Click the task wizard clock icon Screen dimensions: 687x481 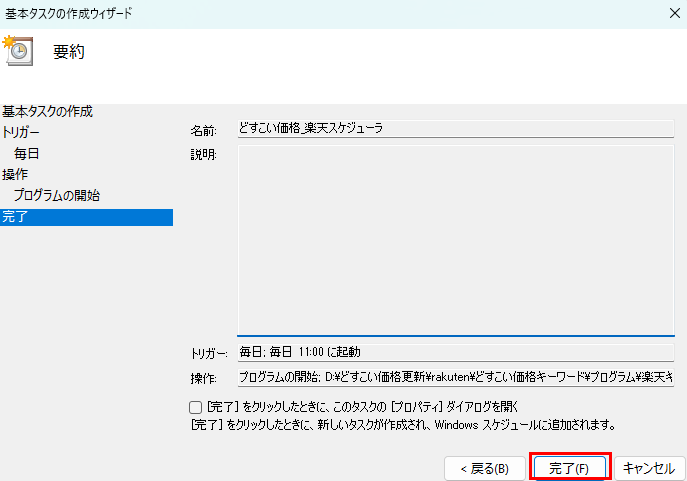[18, 51]
